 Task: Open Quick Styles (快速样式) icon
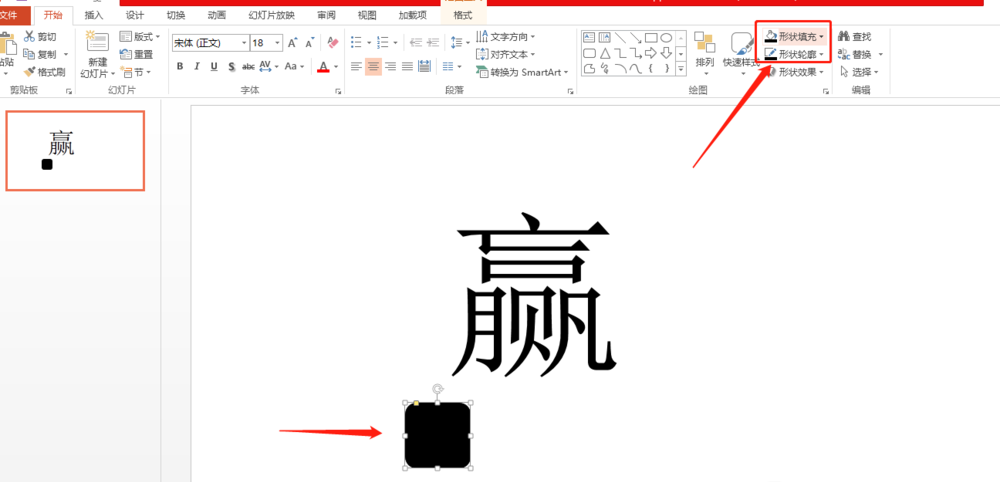point(742,43)
